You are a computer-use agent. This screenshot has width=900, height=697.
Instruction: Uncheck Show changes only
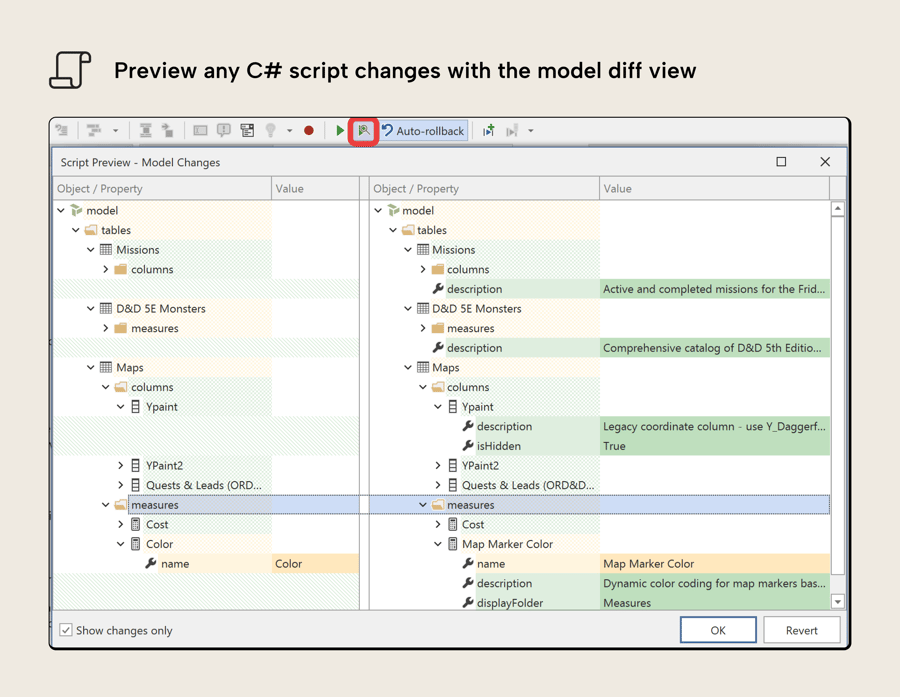(66, 630)
